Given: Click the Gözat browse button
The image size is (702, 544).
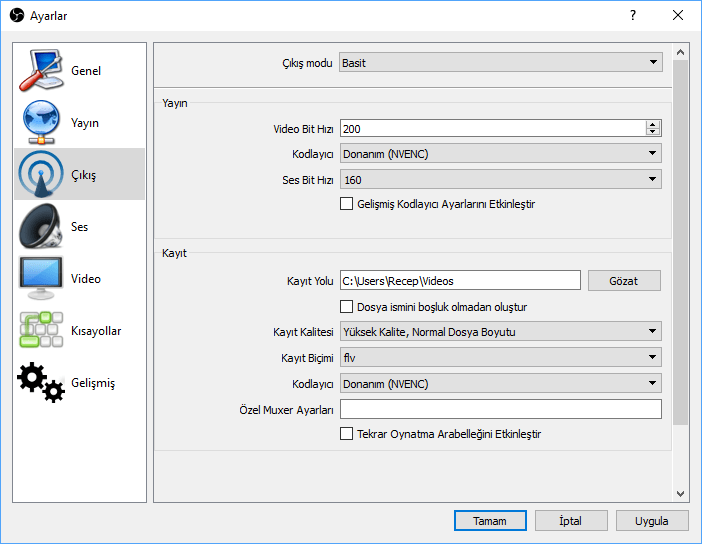Looking at the screenshot, I should click(x=624, y=281).
